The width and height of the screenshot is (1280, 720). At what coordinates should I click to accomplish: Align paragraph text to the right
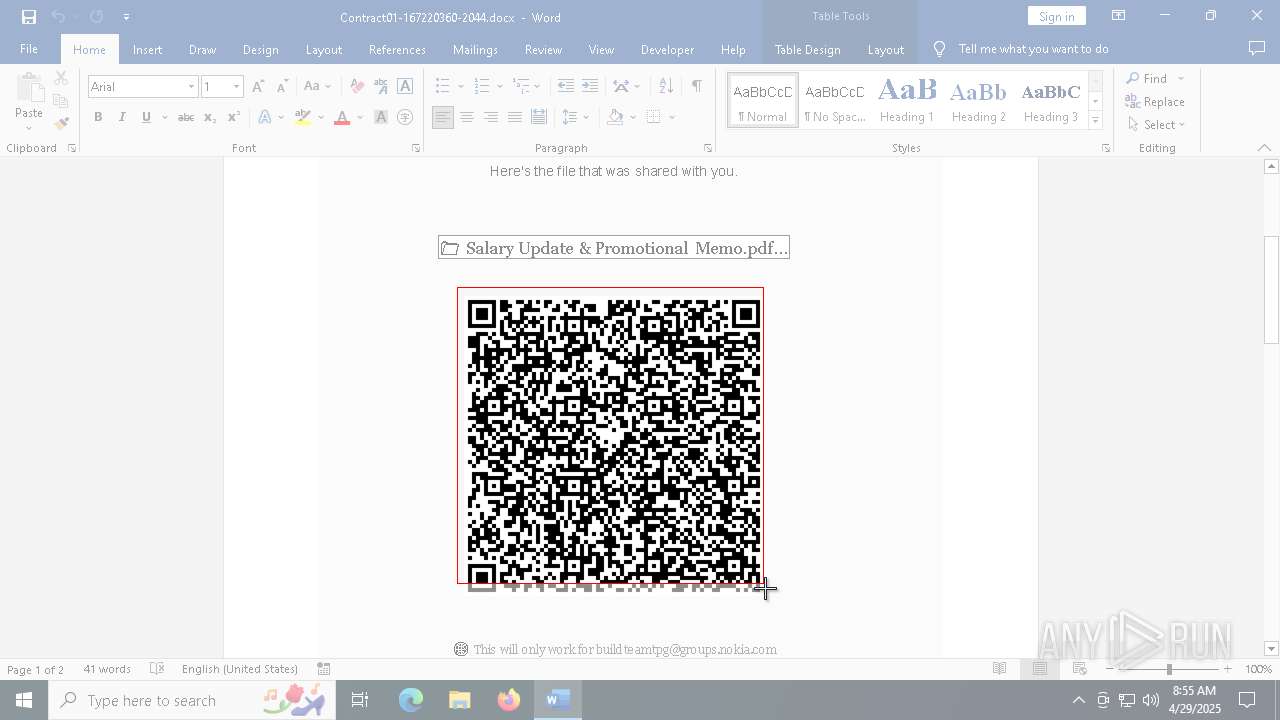click(490, 117)
